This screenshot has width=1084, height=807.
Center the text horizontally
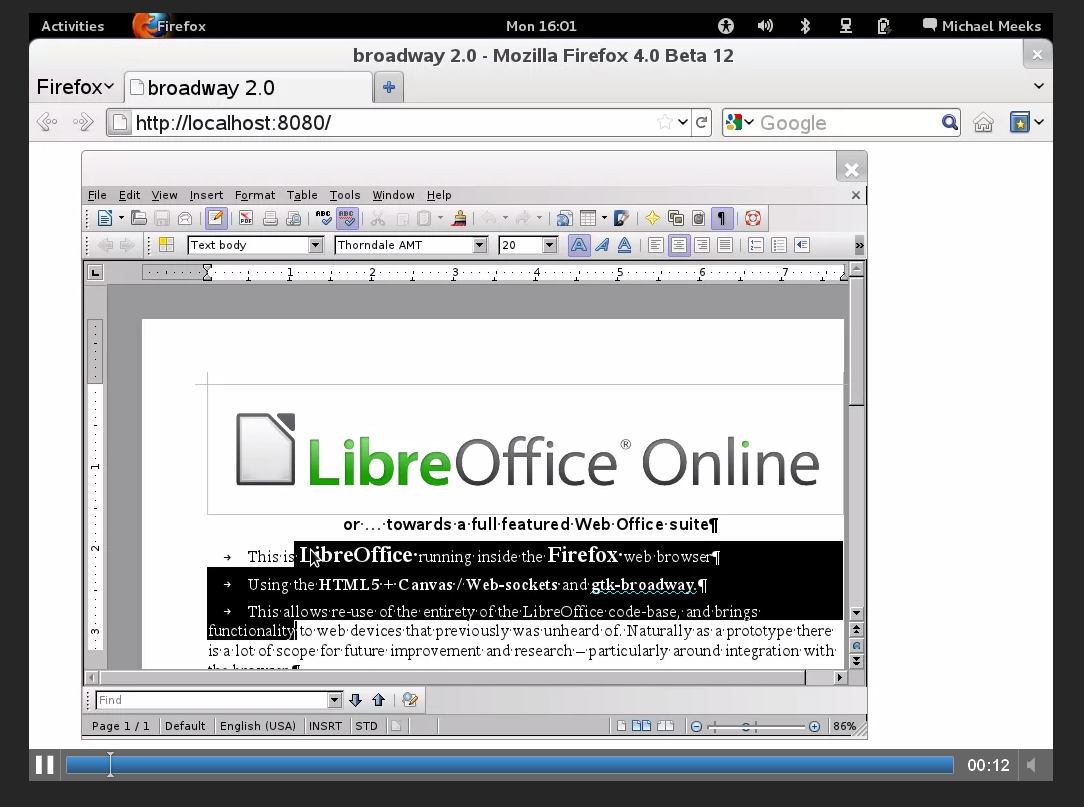[x=679, y=245]
